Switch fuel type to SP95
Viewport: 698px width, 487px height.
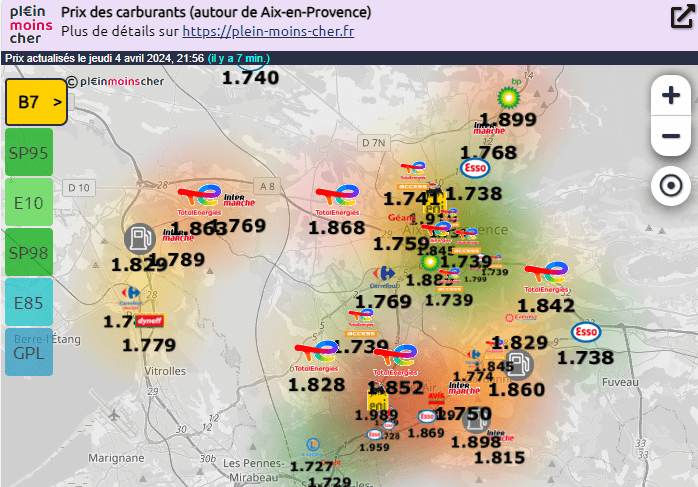click(29, 152)
